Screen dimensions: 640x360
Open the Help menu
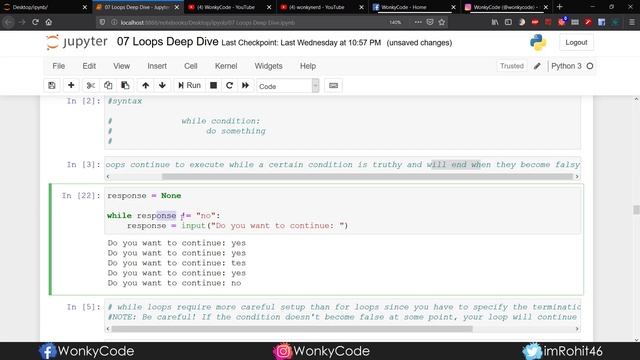coord(308,66)
